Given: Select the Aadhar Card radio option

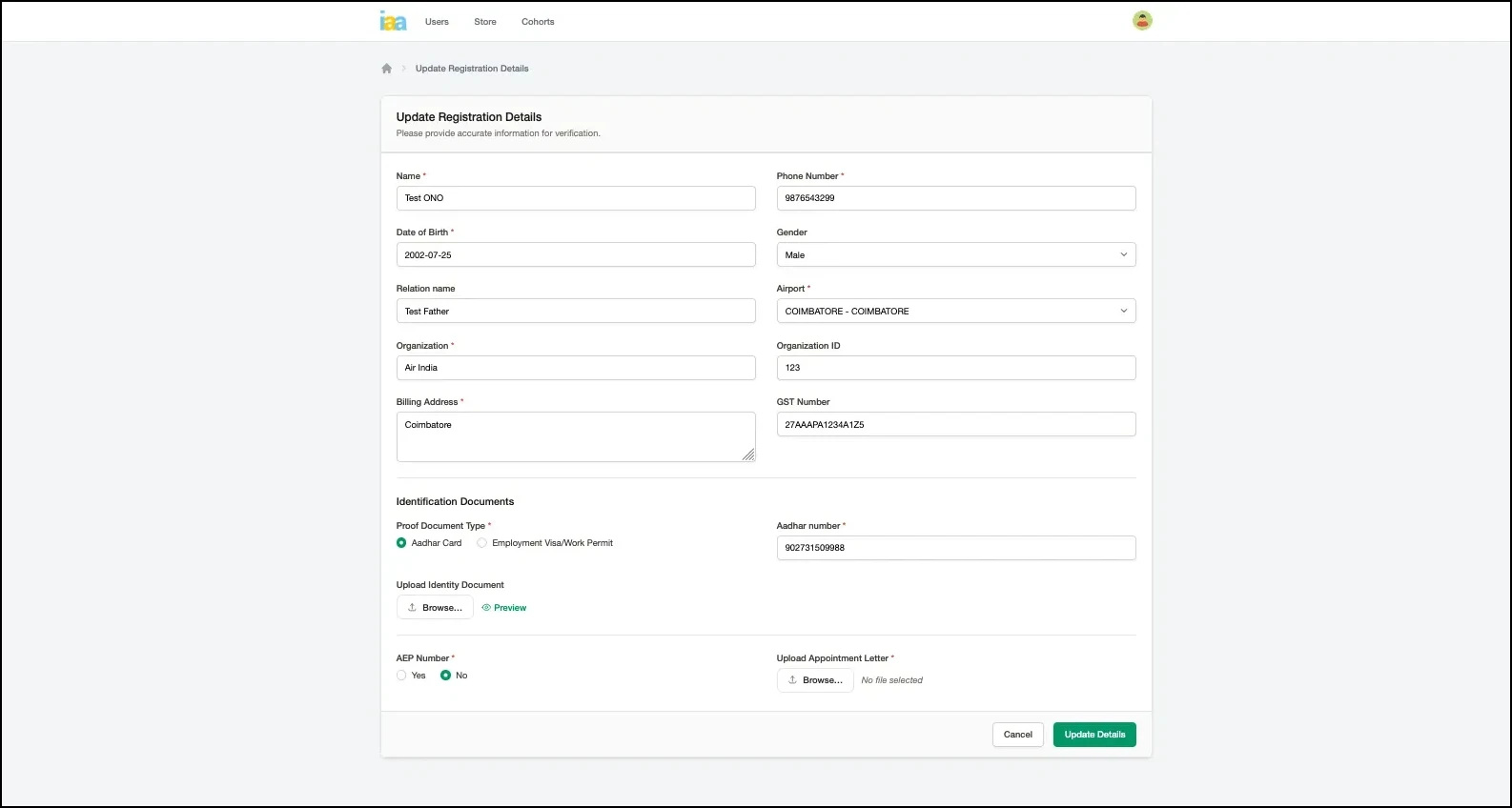Looking at the screenshot, I should pyautogui.click(x=401, y=543).
